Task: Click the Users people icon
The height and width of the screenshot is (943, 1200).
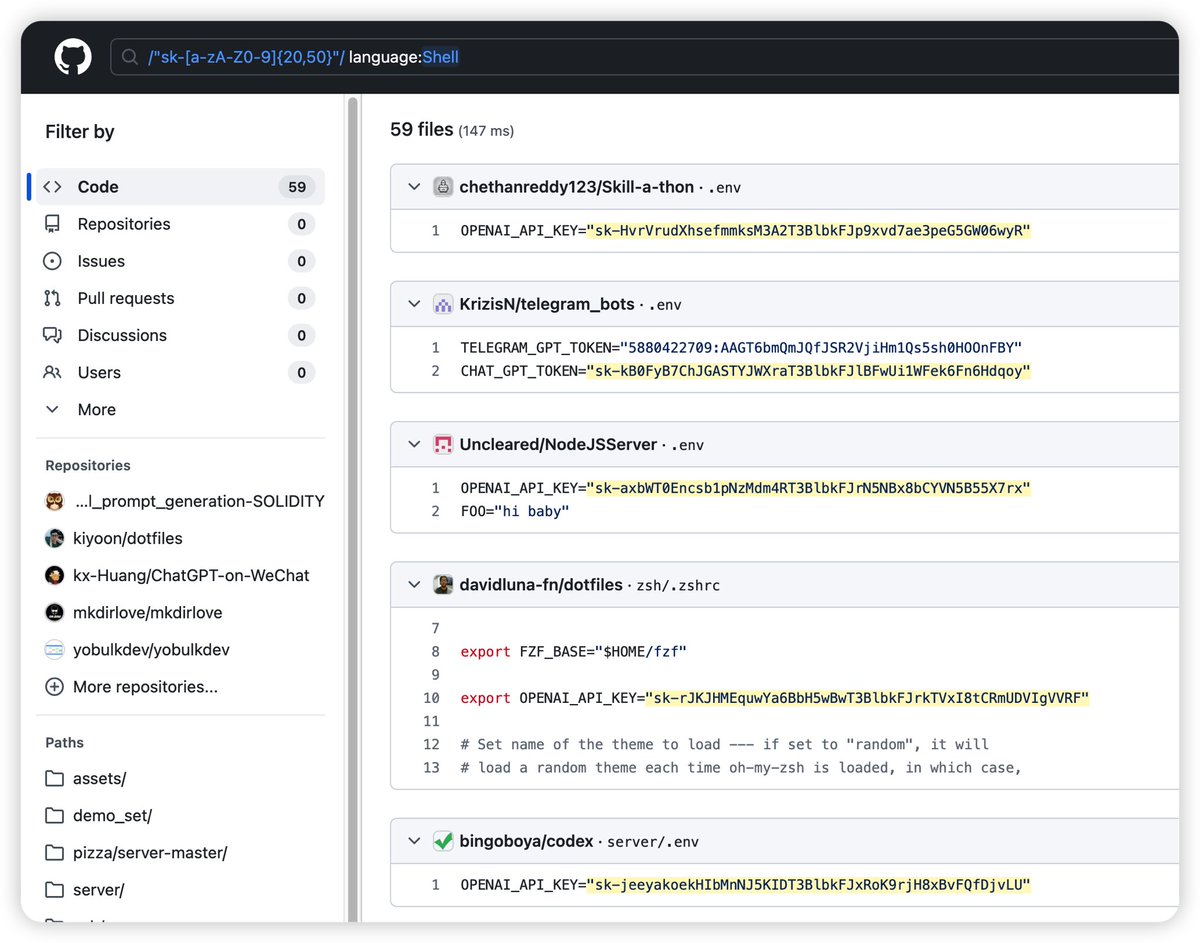Action: (x=53, y=372)
